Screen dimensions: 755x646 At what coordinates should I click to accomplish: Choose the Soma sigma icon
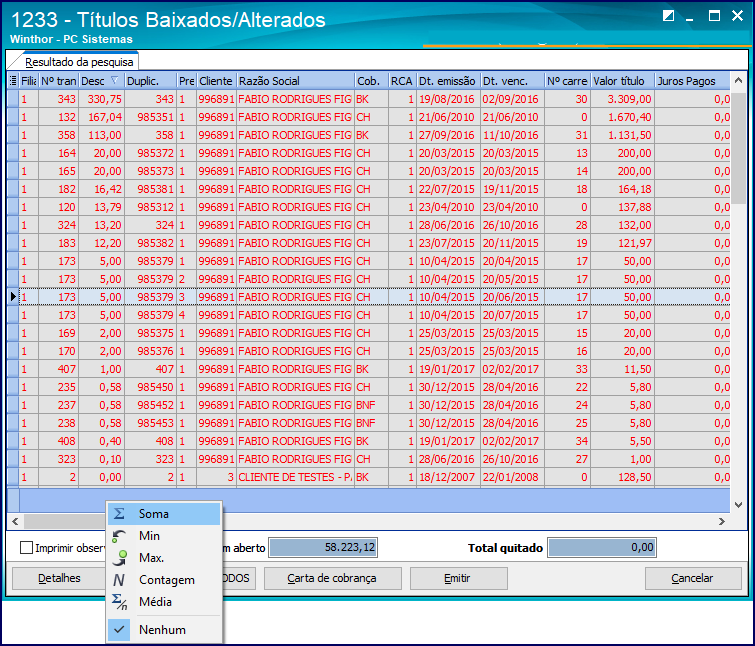119,514
